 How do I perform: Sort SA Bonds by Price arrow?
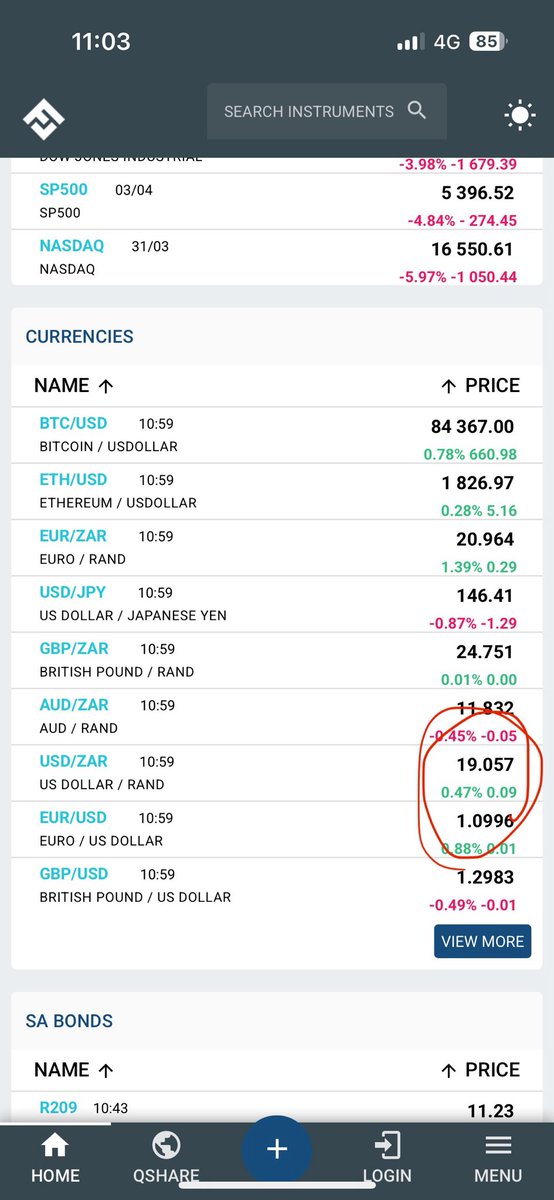click(x=449, y=1069)
